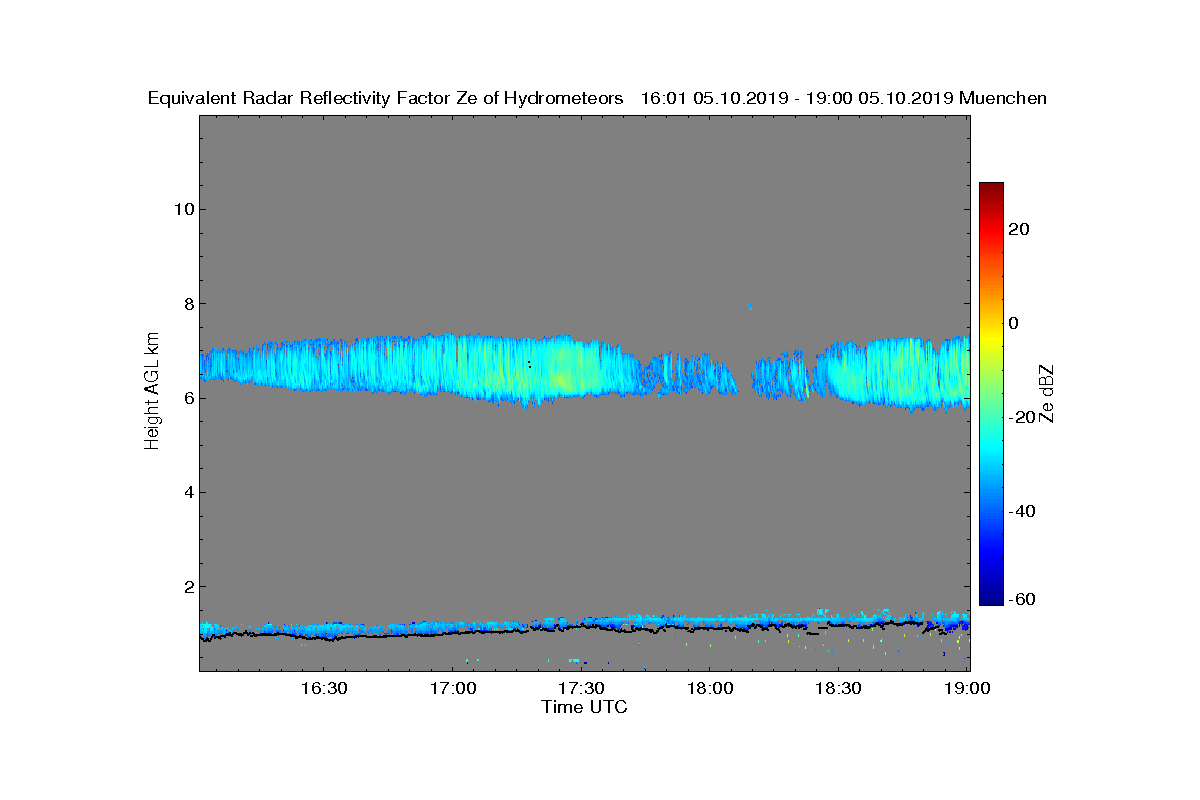Click the x-axis label 'Time UTC'
1200x800 pixels.
[585, 707]
